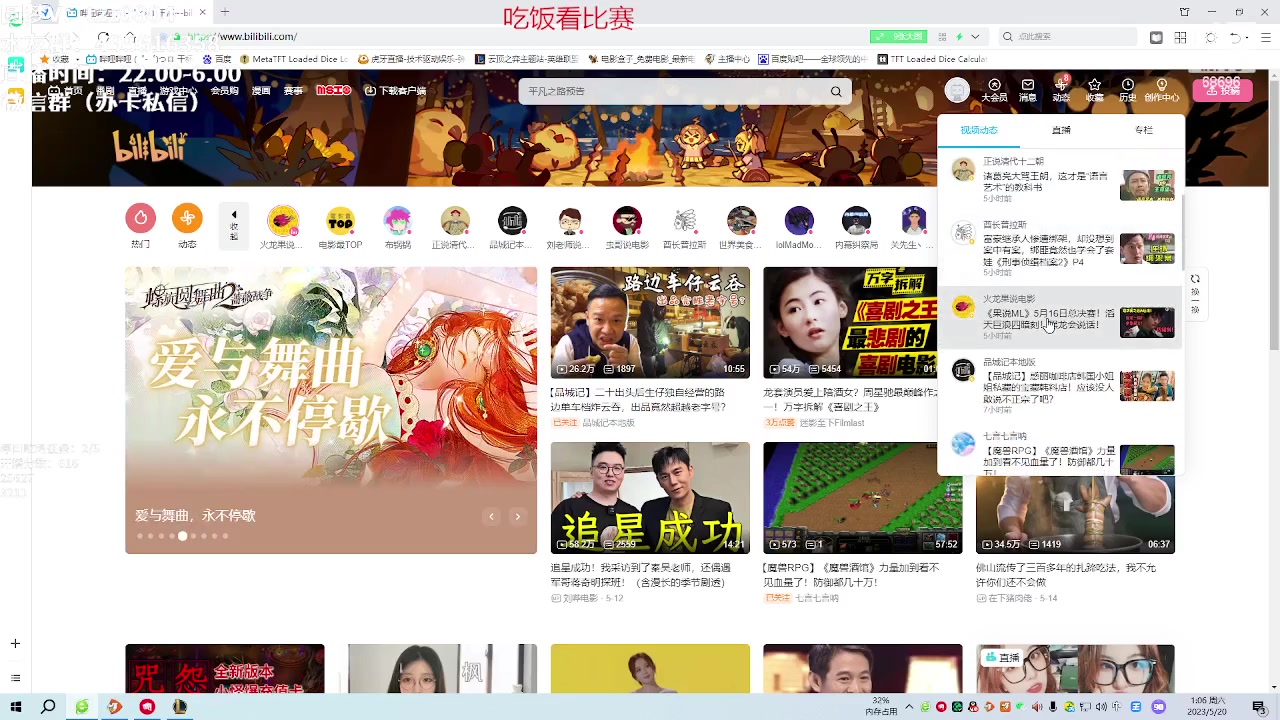Open the 《果说ML》 feed entry by 火龙果说电影
The height and width of the screenshot is (720, 1280).
point(1060,319)
